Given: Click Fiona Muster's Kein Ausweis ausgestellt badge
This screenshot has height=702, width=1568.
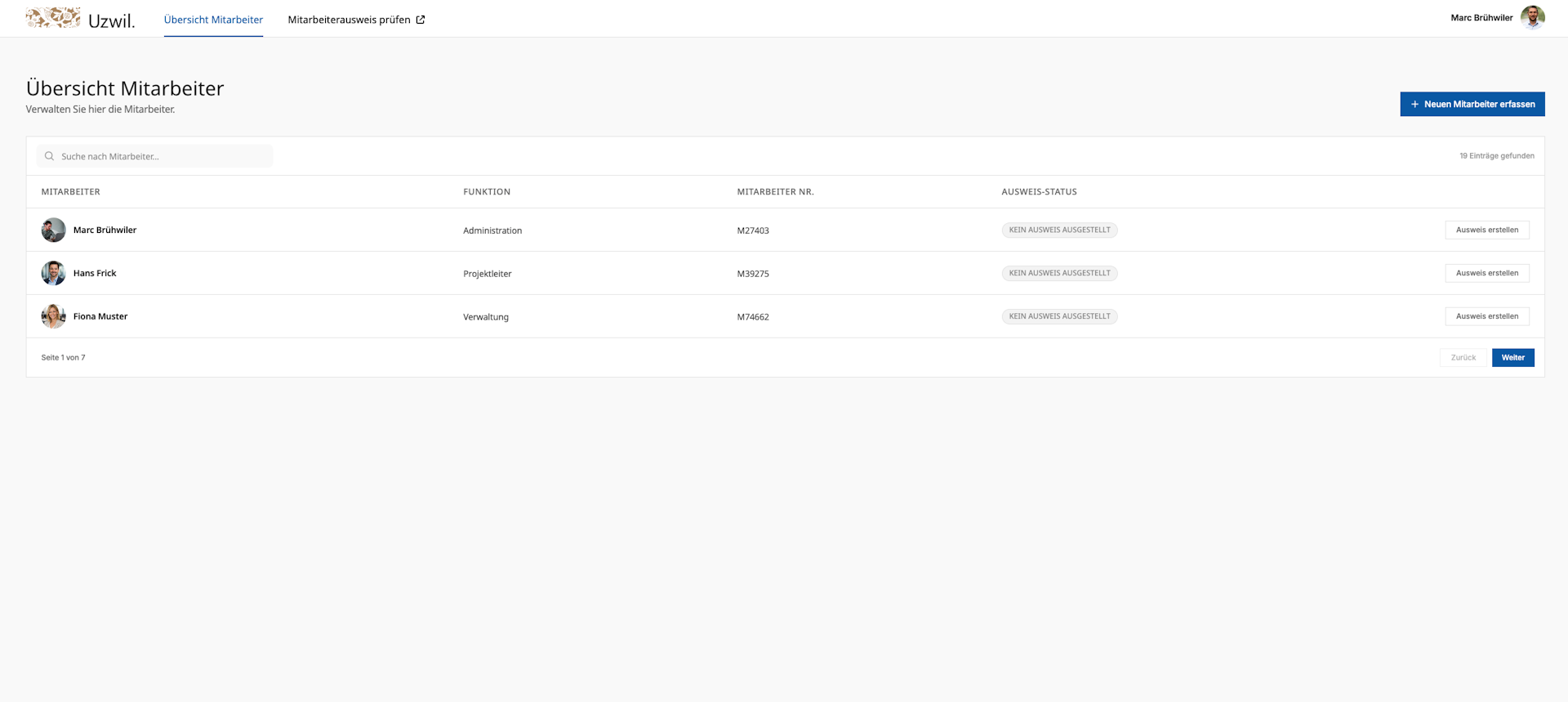Looking at the screenshot, I should click(1059, 316).
